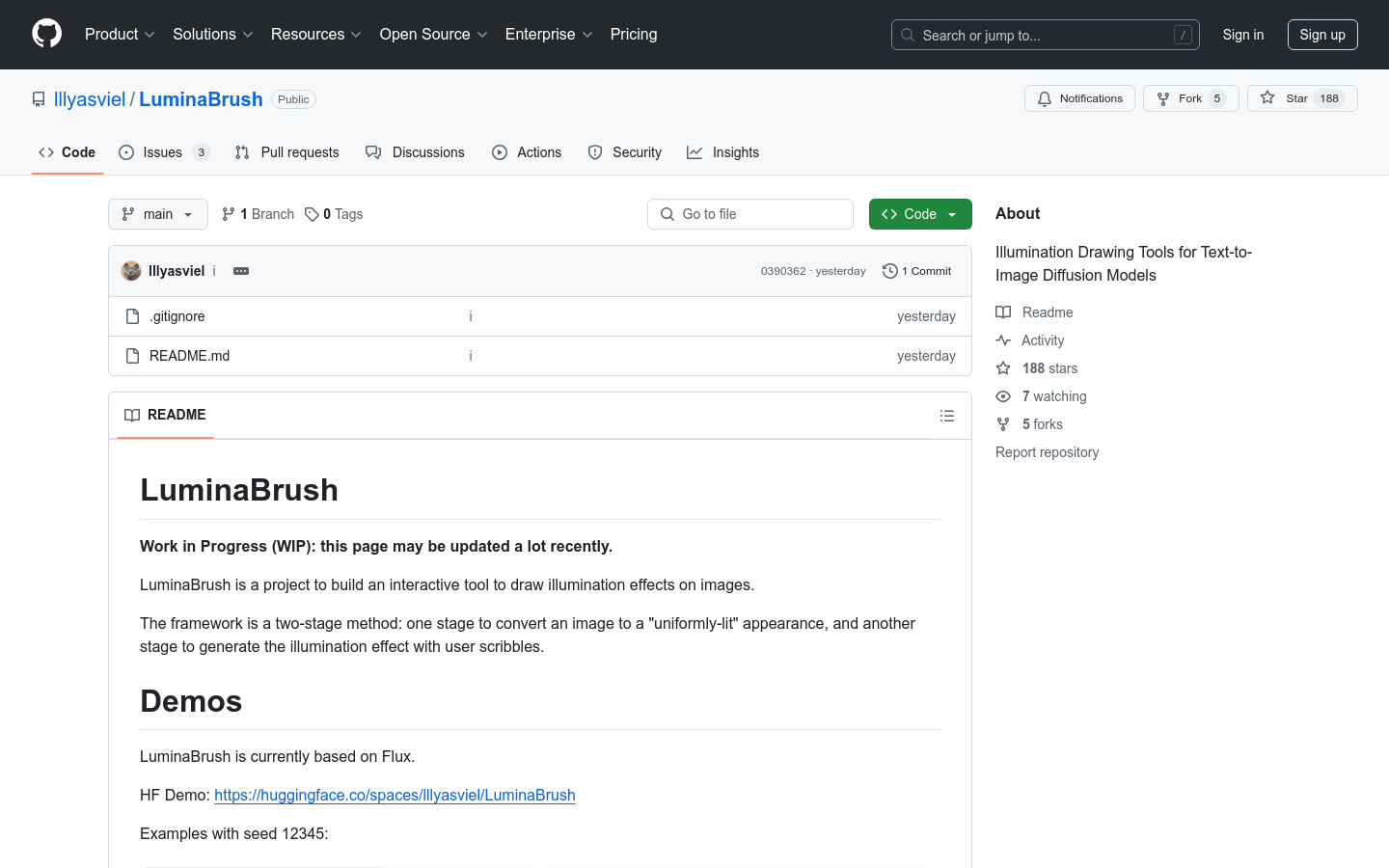The height and width of the screenshot is (868, 1389).
Task: Open the Discussions tab
Action: point(415,152)
